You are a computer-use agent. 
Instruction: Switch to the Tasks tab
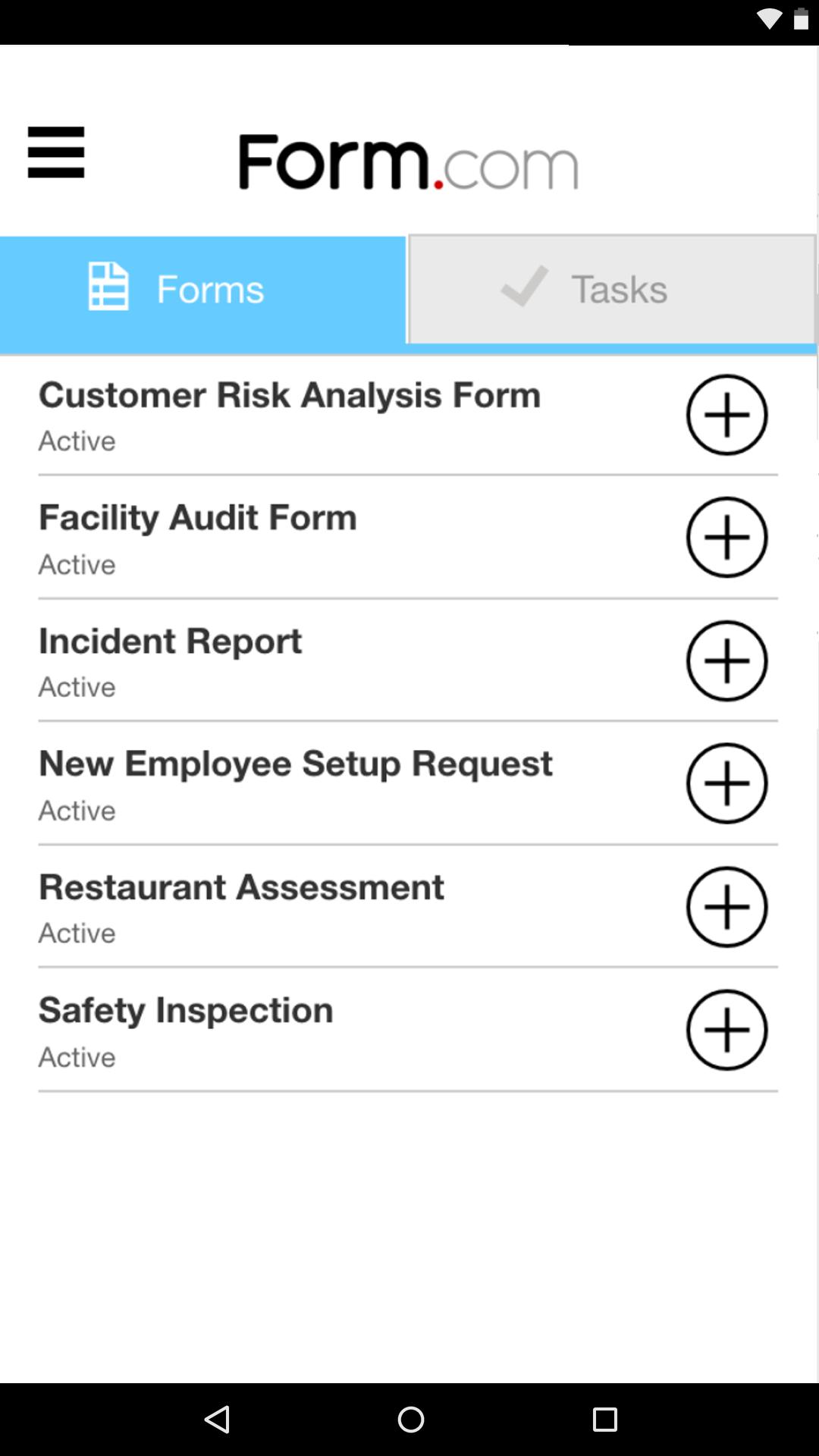(x=611, y=289)
